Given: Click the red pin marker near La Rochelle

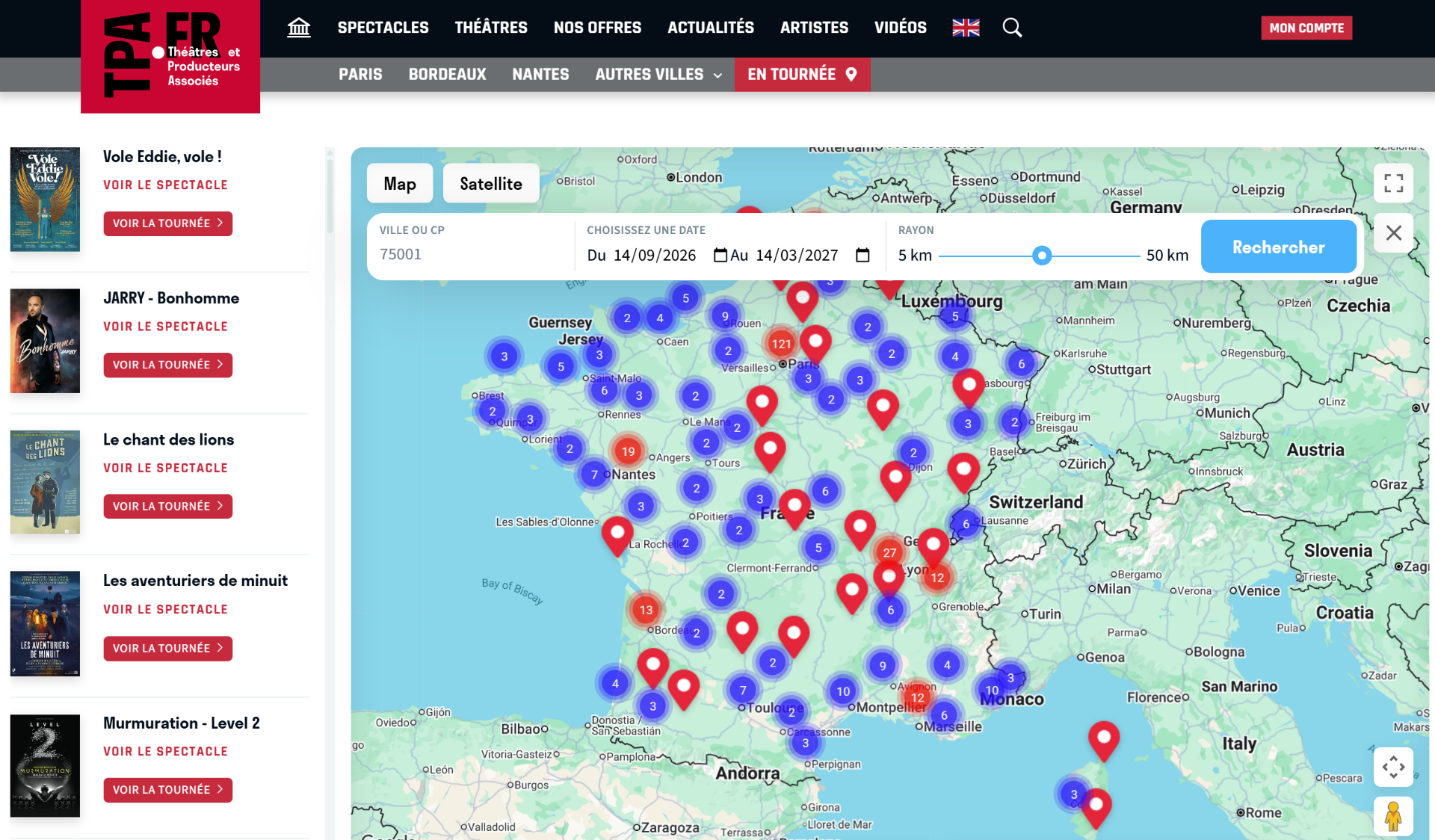Looking at the screenshot, I should 617,537.
